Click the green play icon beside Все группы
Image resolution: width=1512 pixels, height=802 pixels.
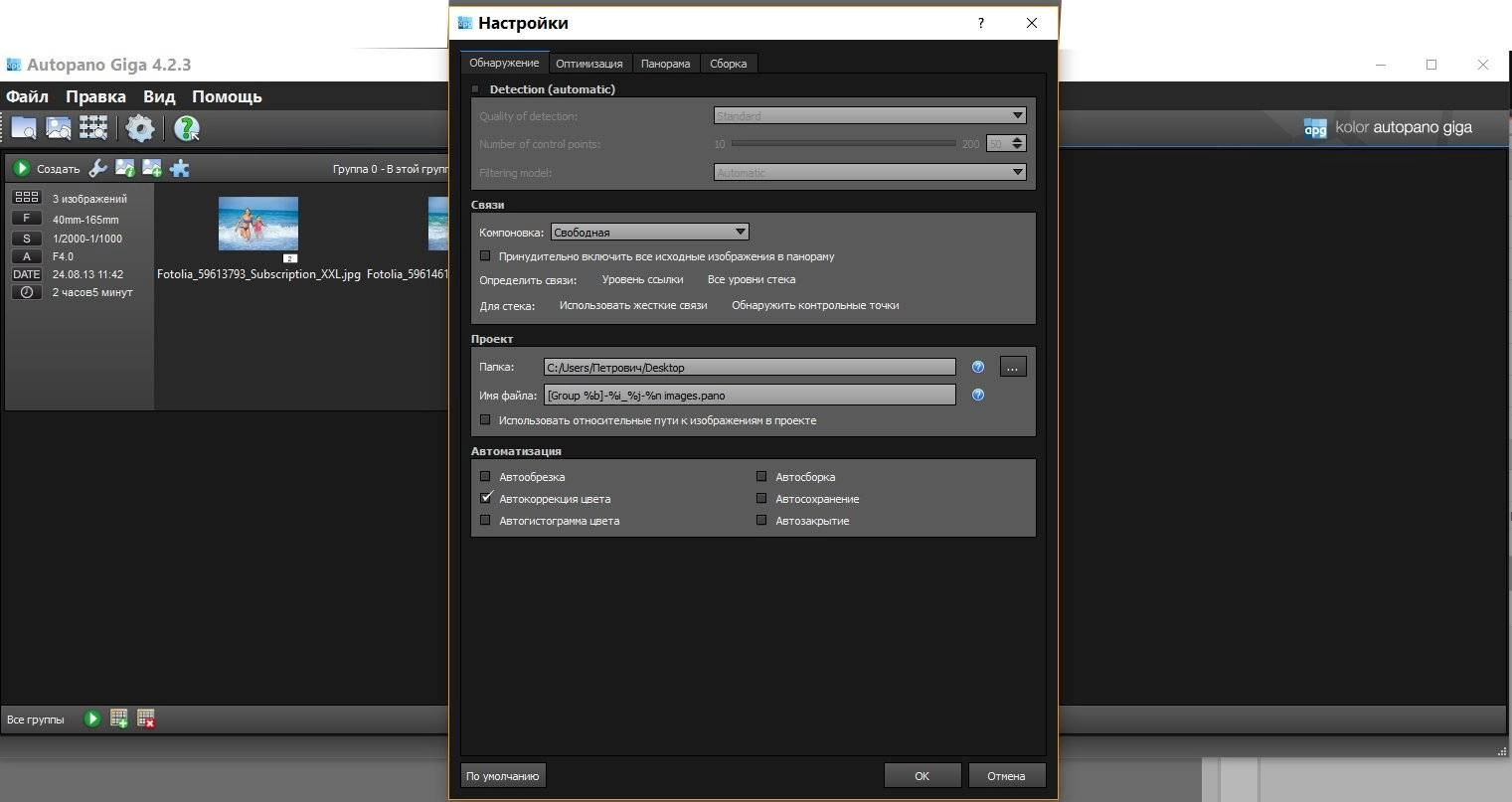tap(92, 719)
